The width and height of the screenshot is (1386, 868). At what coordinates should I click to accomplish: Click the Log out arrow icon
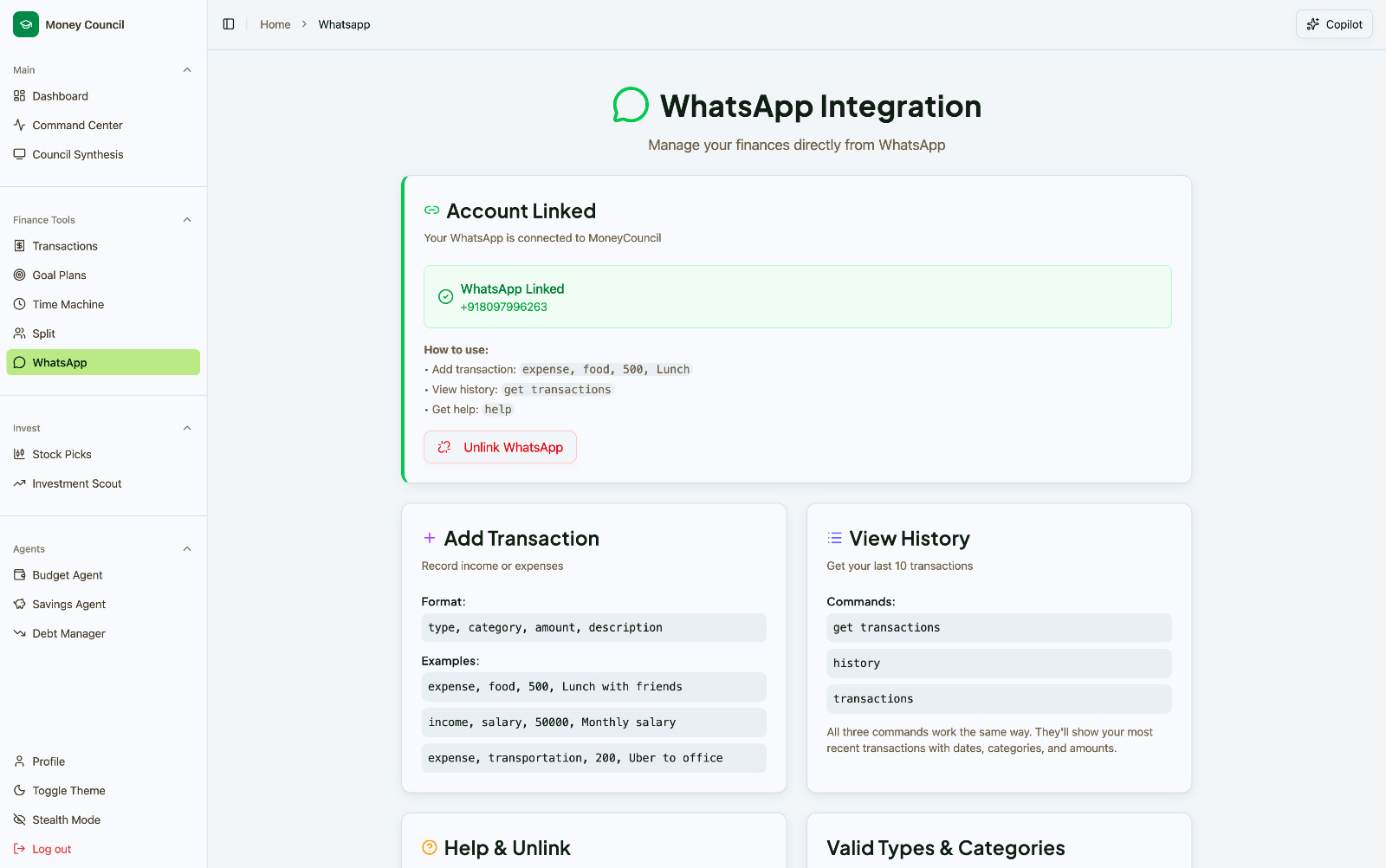click(x=20, y=849)
